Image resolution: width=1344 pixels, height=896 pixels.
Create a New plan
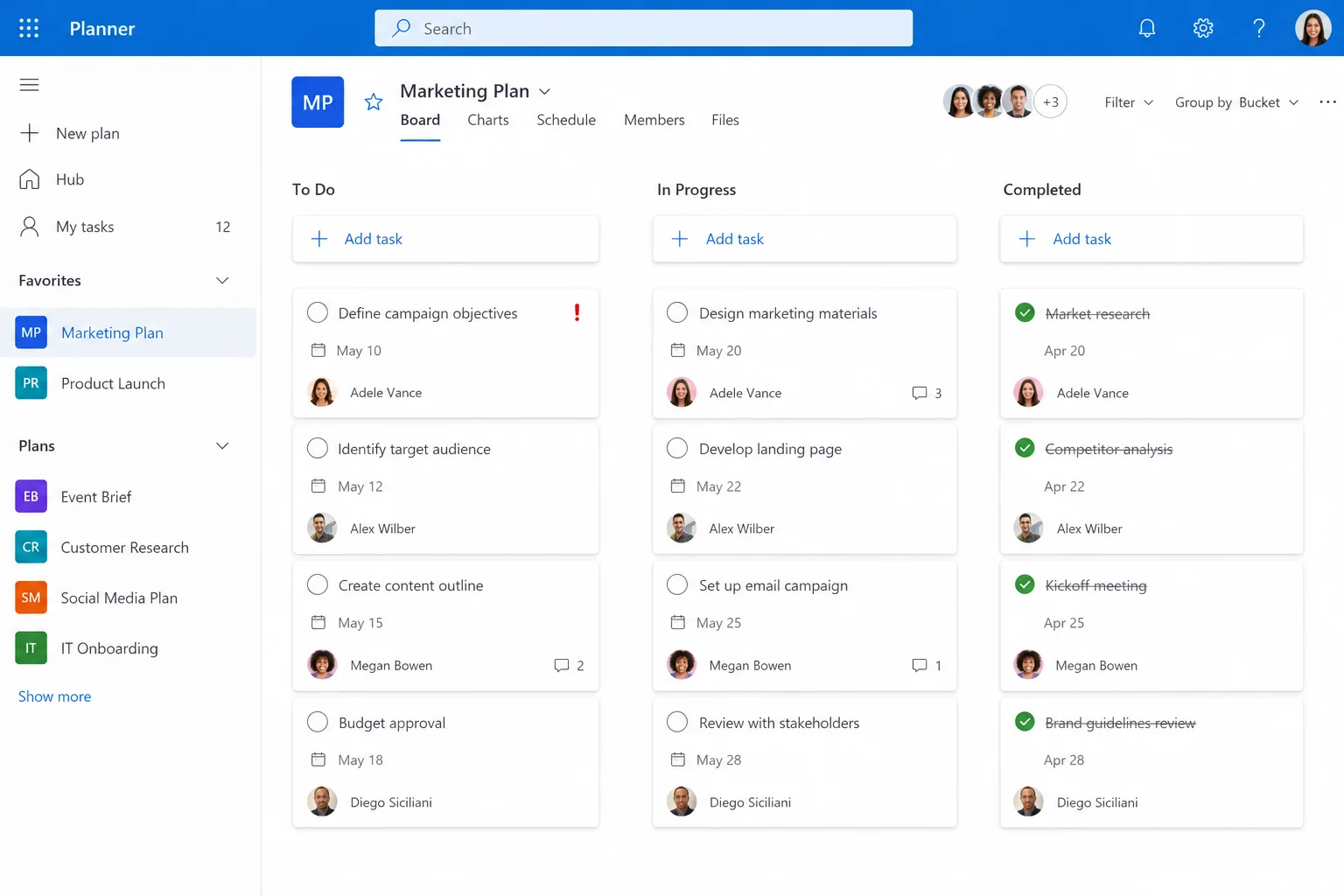pyautogui.click(x=70, y=133)
